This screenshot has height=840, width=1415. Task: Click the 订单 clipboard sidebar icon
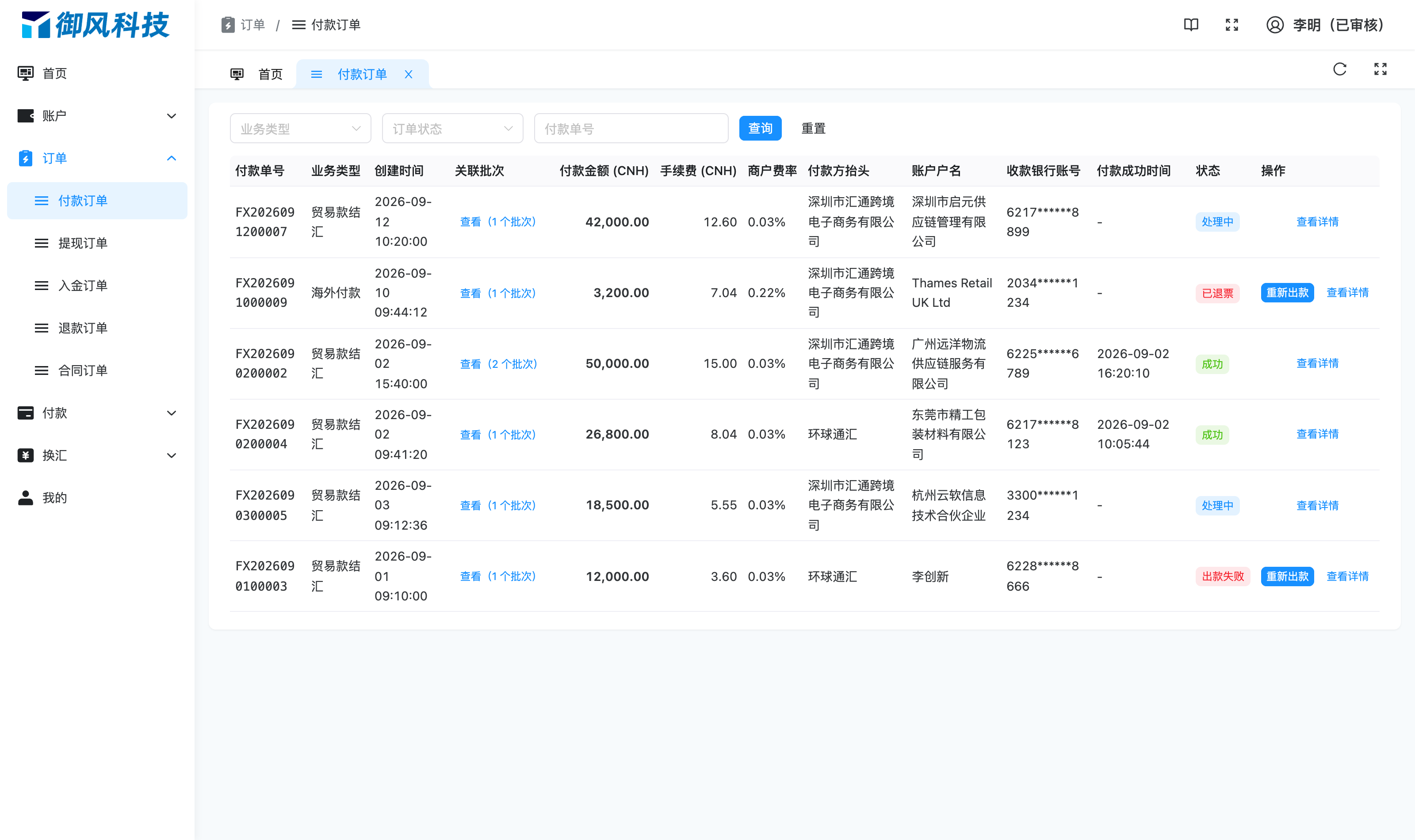click(x=26, y=158)
